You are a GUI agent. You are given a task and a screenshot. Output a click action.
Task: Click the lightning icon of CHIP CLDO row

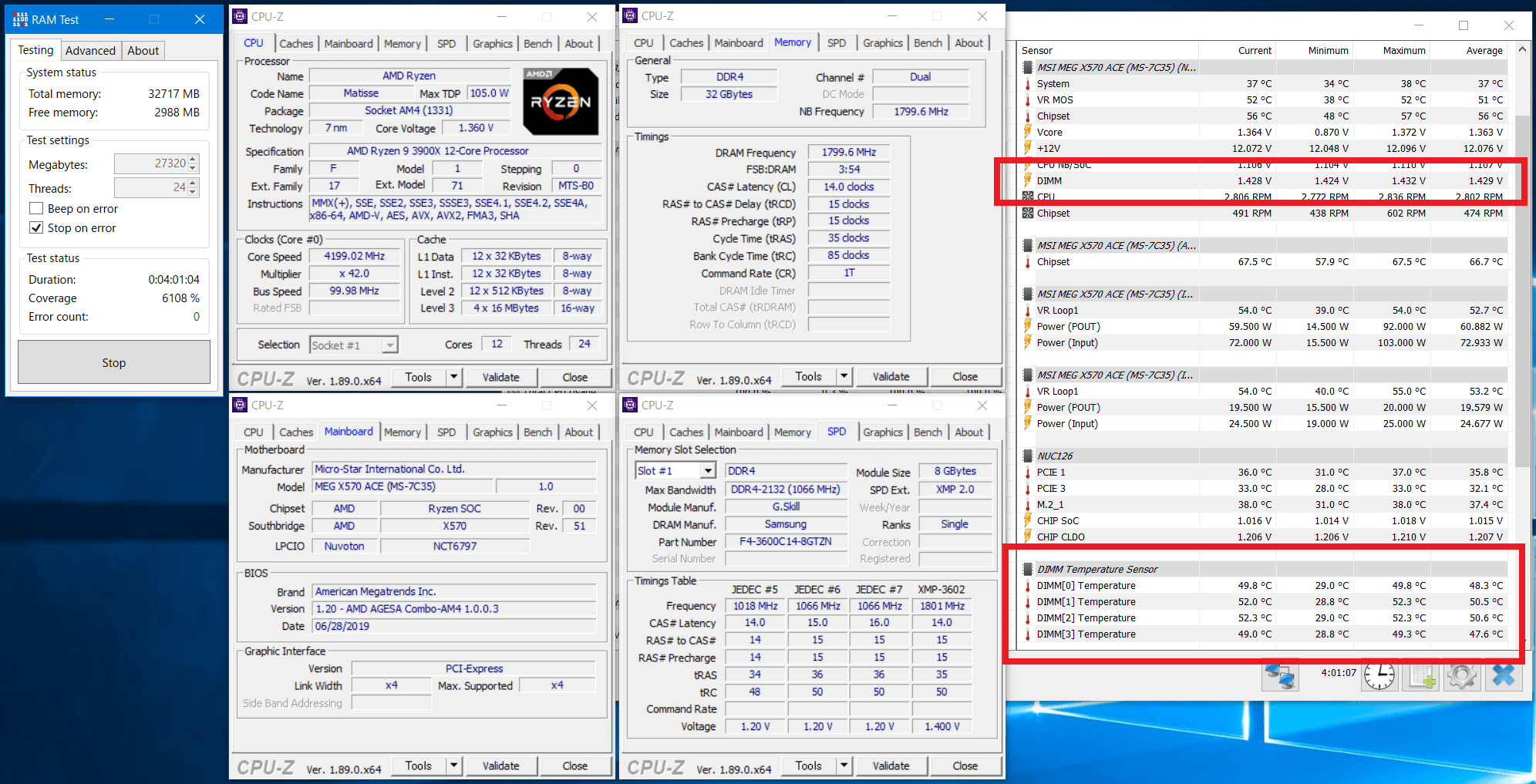pyautogui.click(x=1027, y=537)
